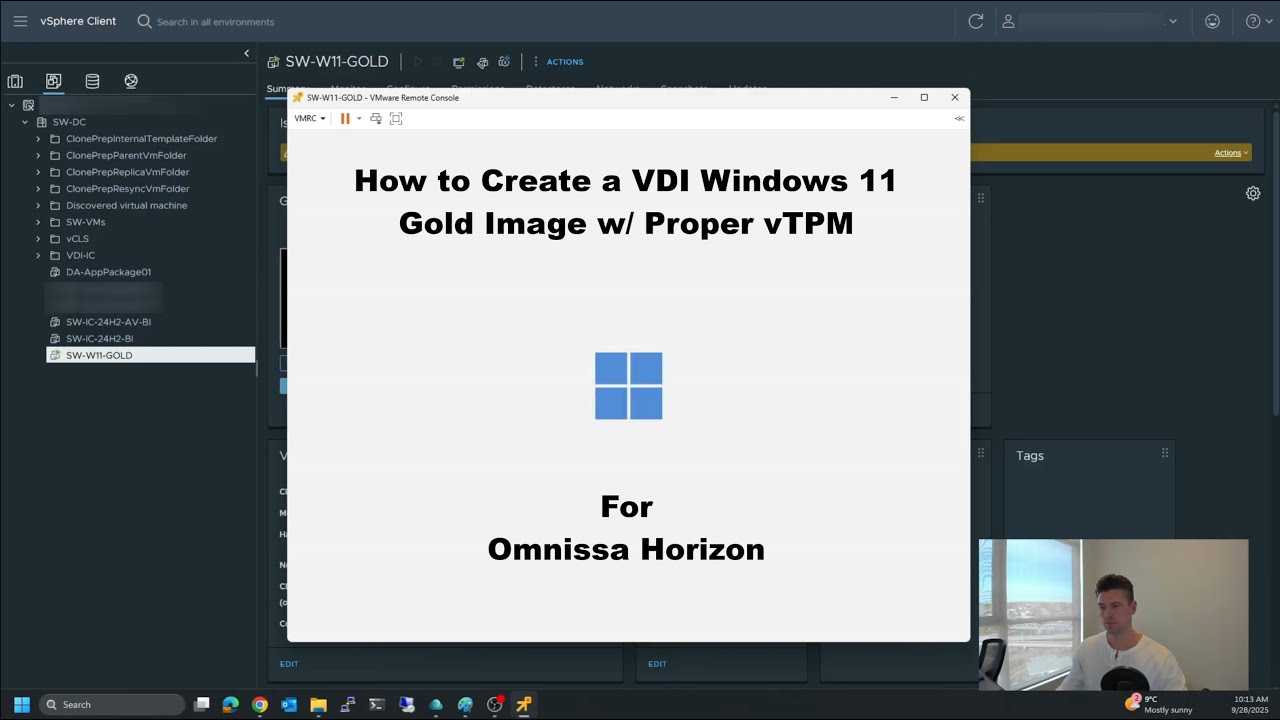Viewport: 1280px width, 720px height.
Task: Select SW-IC-24H2-AV-BI VM
Action: coord(108,322)
